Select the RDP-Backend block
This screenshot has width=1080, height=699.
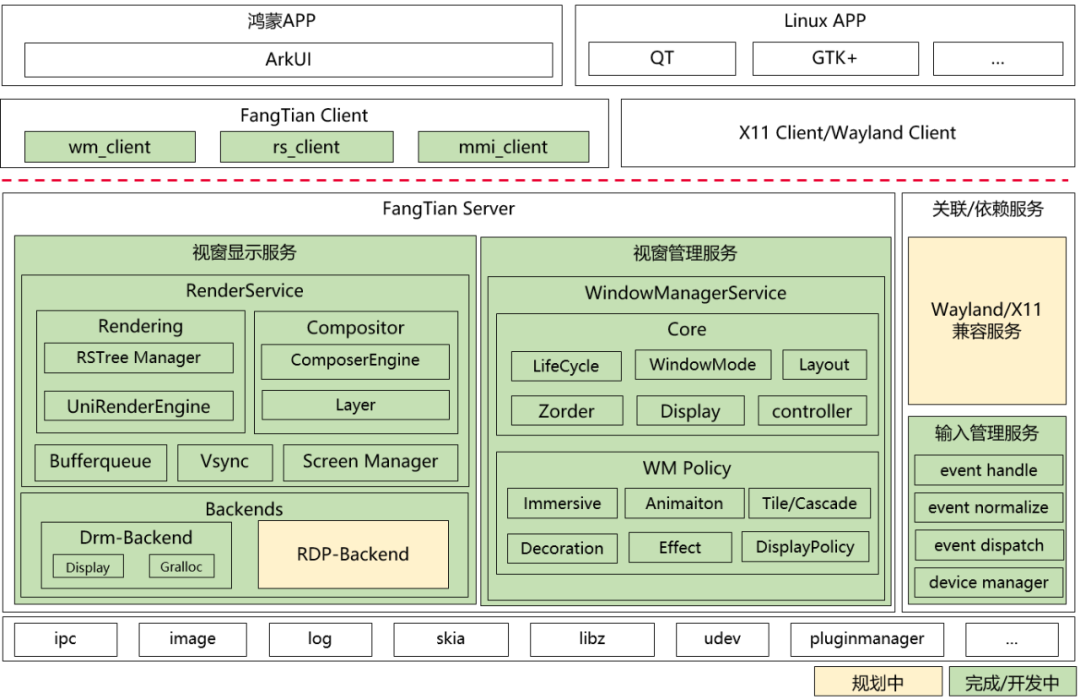pyautogui.click(x=353, y=554)
